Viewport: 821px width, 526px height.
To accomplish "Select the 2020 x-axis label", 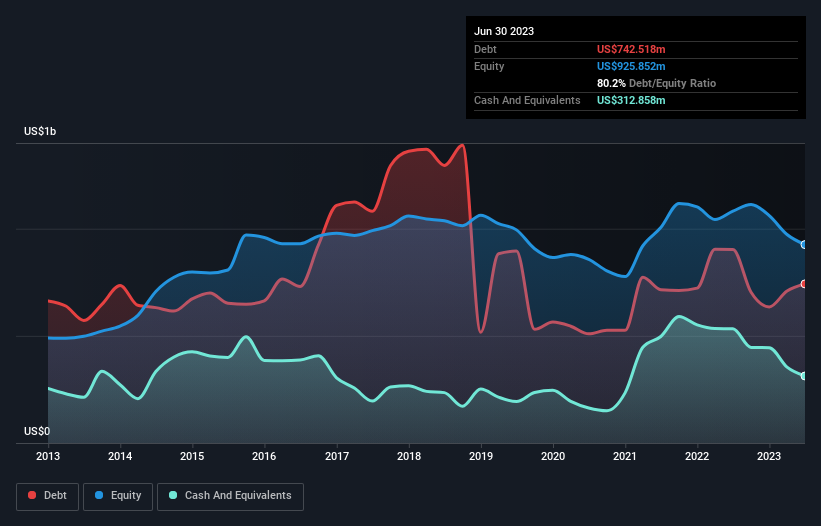I will (x=553, y=456).
